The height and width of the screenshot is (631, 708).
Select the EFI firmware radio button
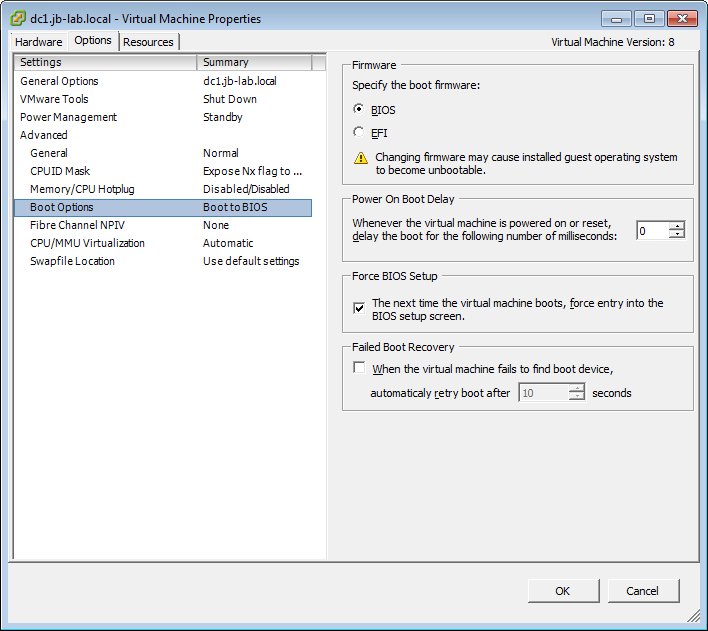click(x=359, y=132)
